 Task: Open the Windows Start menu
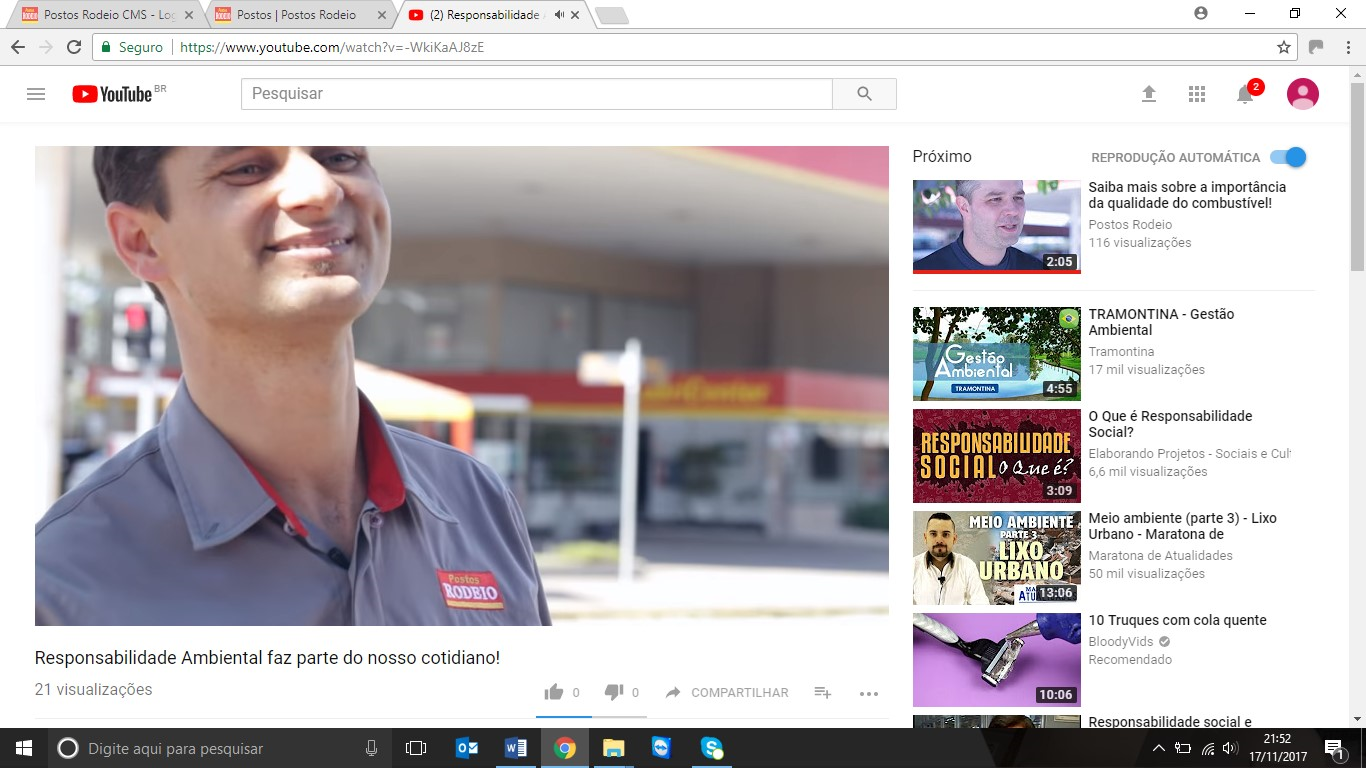pyautogui.click(x=24, y=748)
